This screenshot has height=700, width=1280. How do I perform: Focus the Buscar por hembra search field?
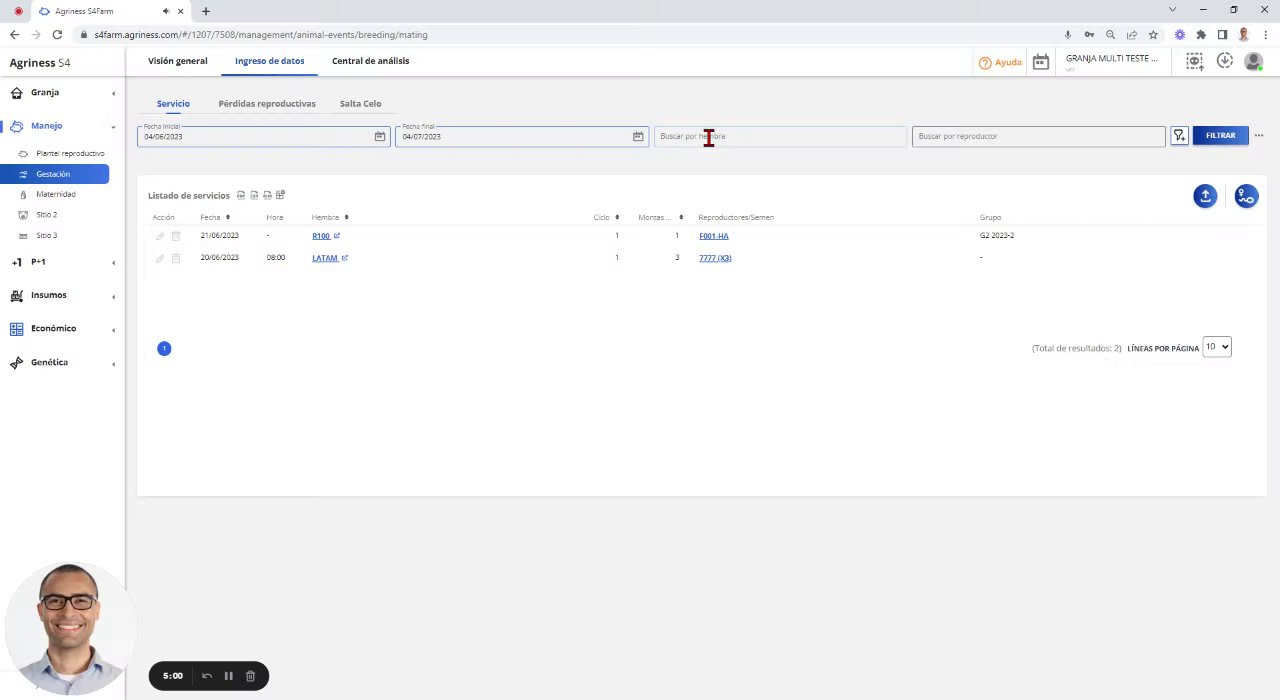(x=780, y=136)
